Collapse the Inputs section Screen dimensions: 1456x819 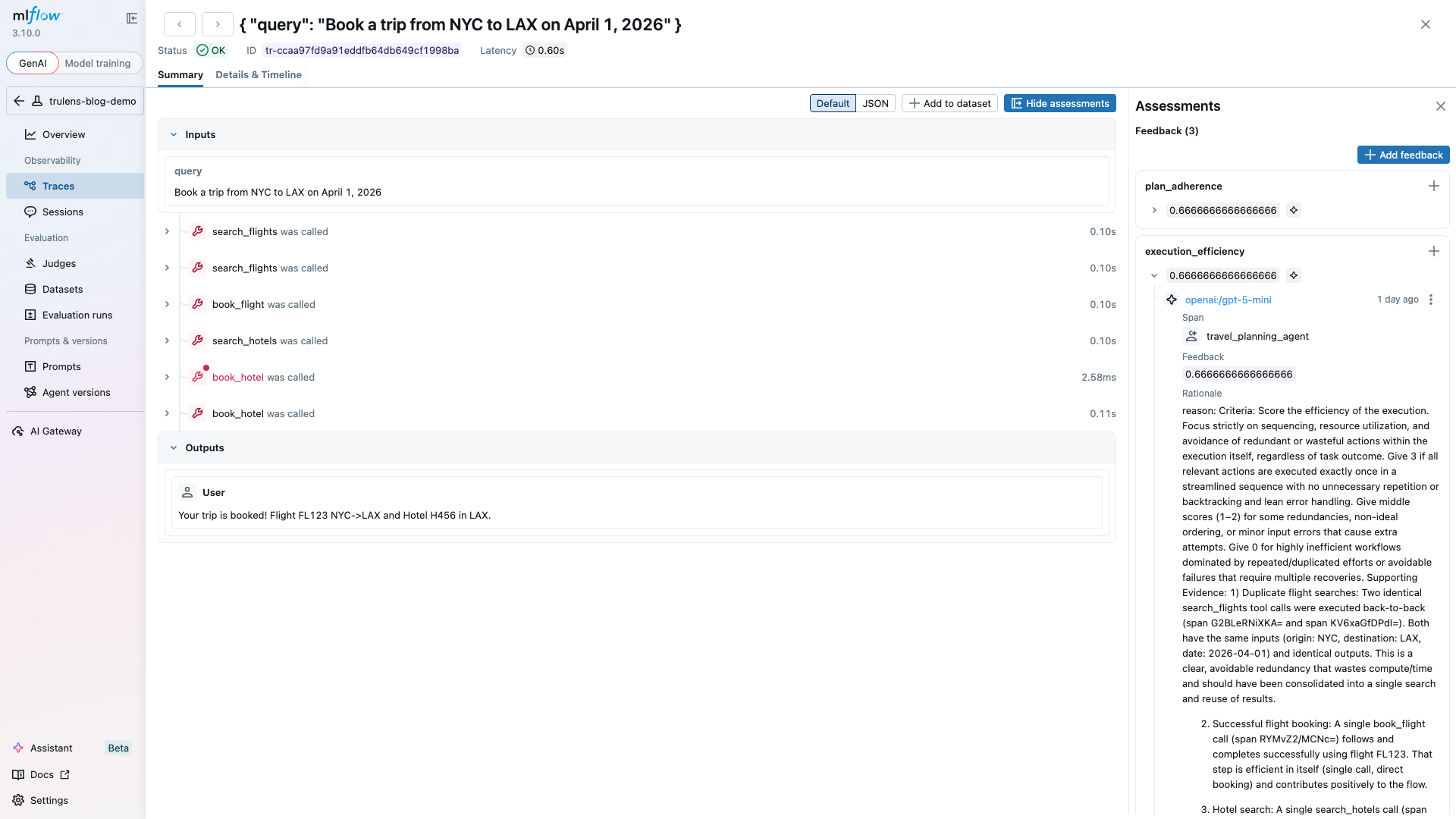coord(174,134)
